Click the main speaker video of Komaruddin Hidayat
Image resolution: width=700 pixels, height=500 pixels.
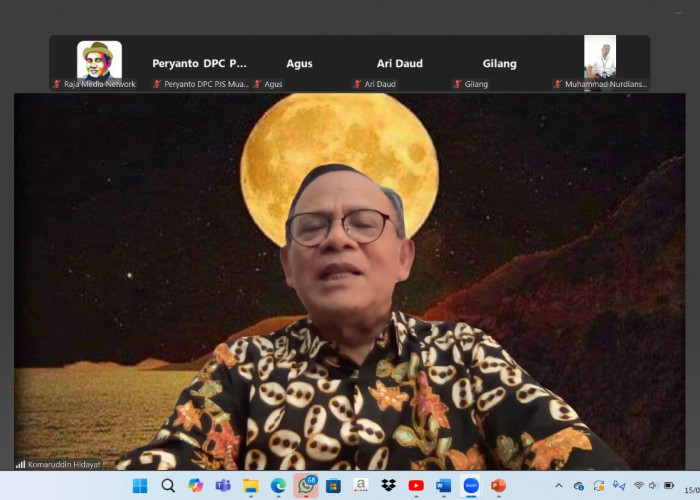[x=350, y=281]
